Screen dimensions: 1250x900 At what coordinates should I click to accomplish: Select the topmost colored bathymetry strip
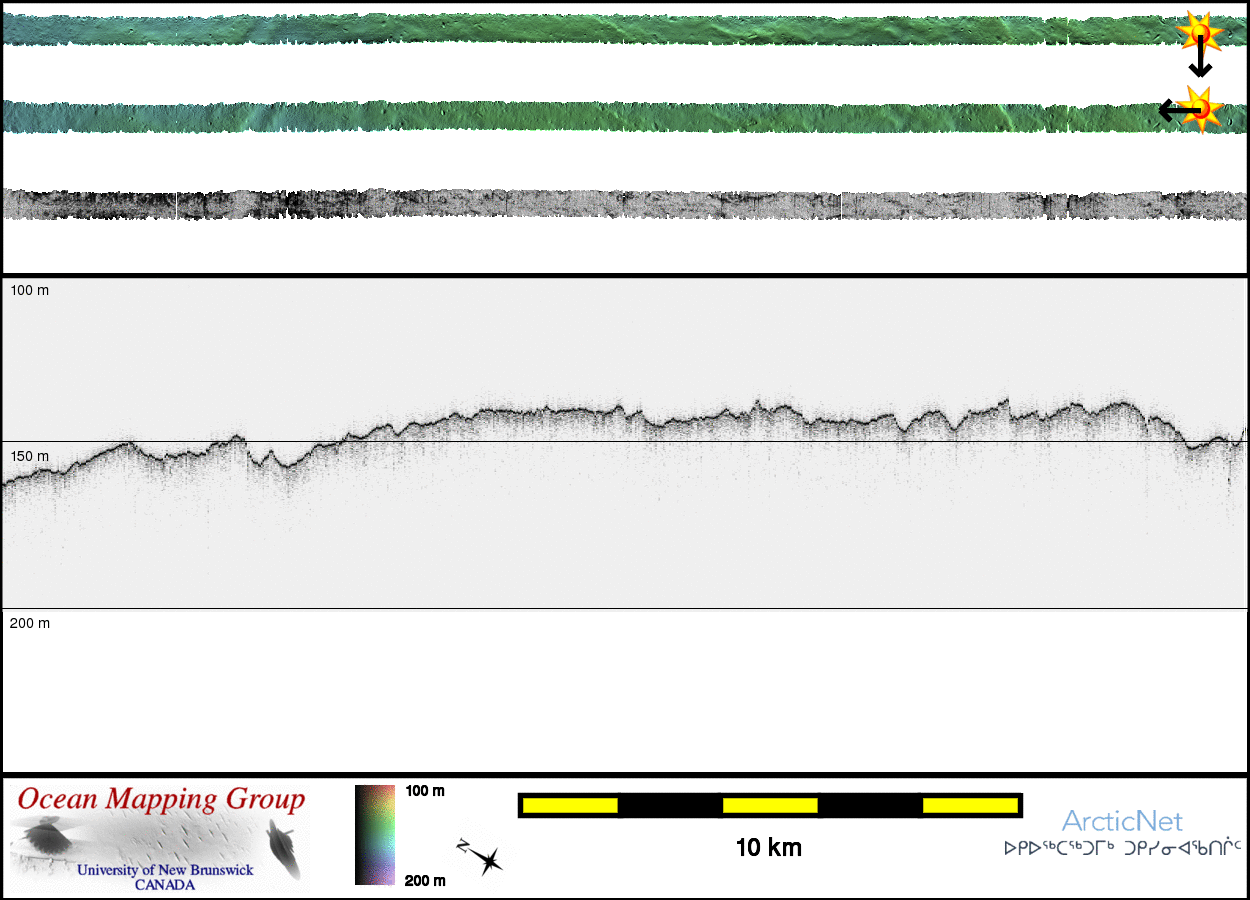pyautogui.click(x=600, y=30)
